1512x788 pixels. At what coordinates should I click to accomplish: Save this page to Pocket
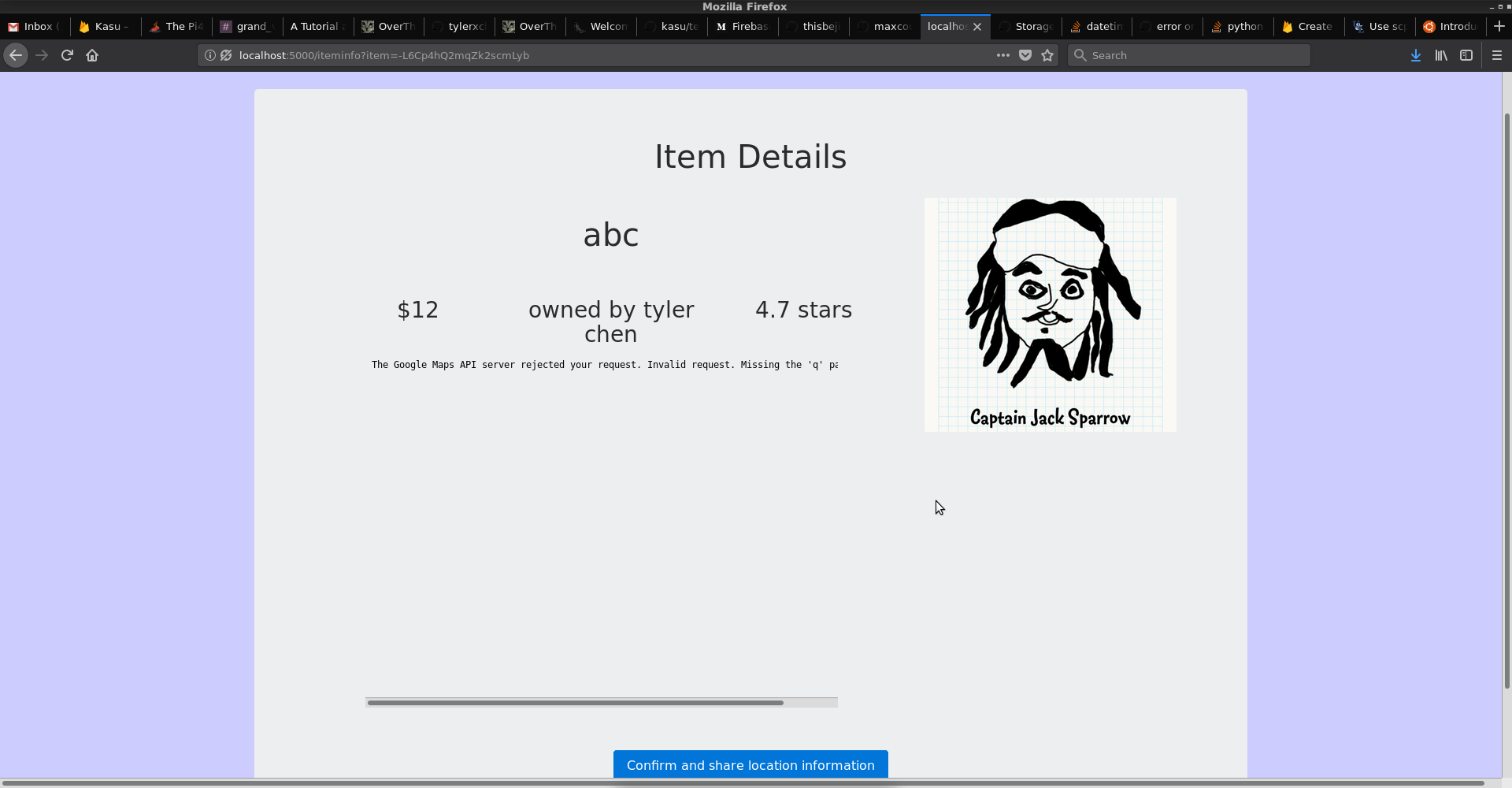click(x=1025, y=55)
